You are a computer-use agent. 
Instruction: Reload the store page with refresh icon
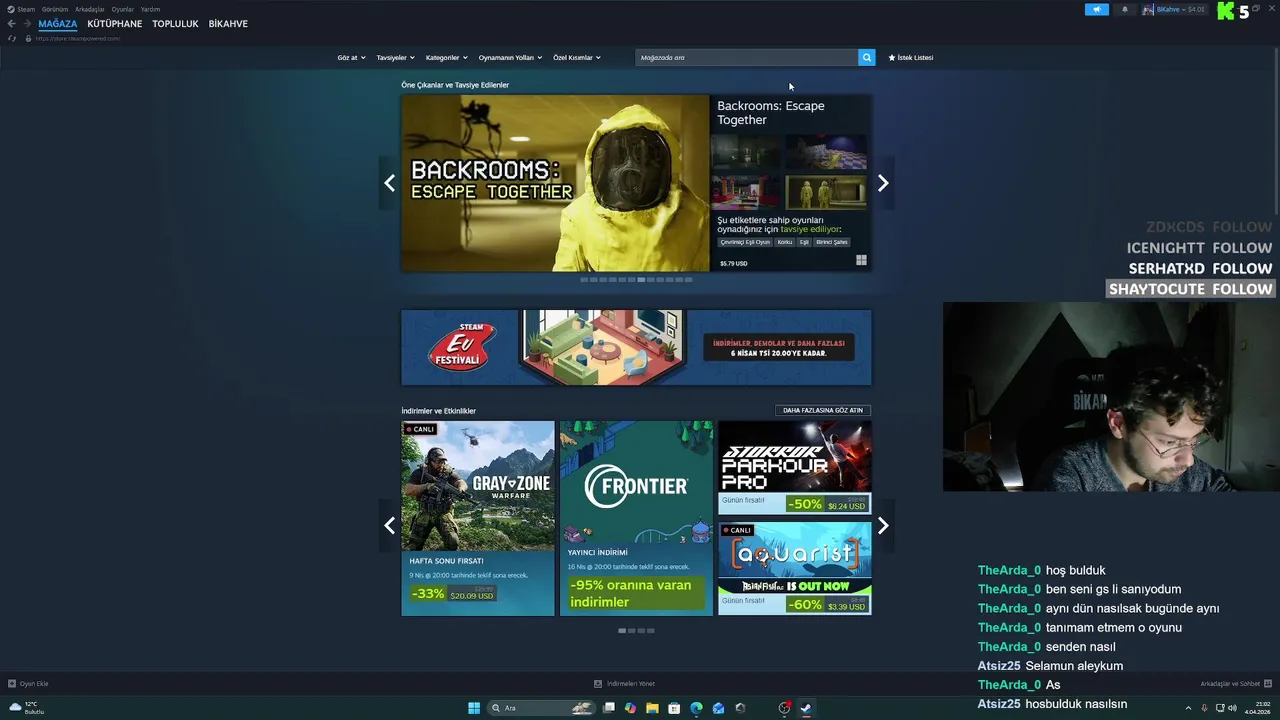[12, 38]
